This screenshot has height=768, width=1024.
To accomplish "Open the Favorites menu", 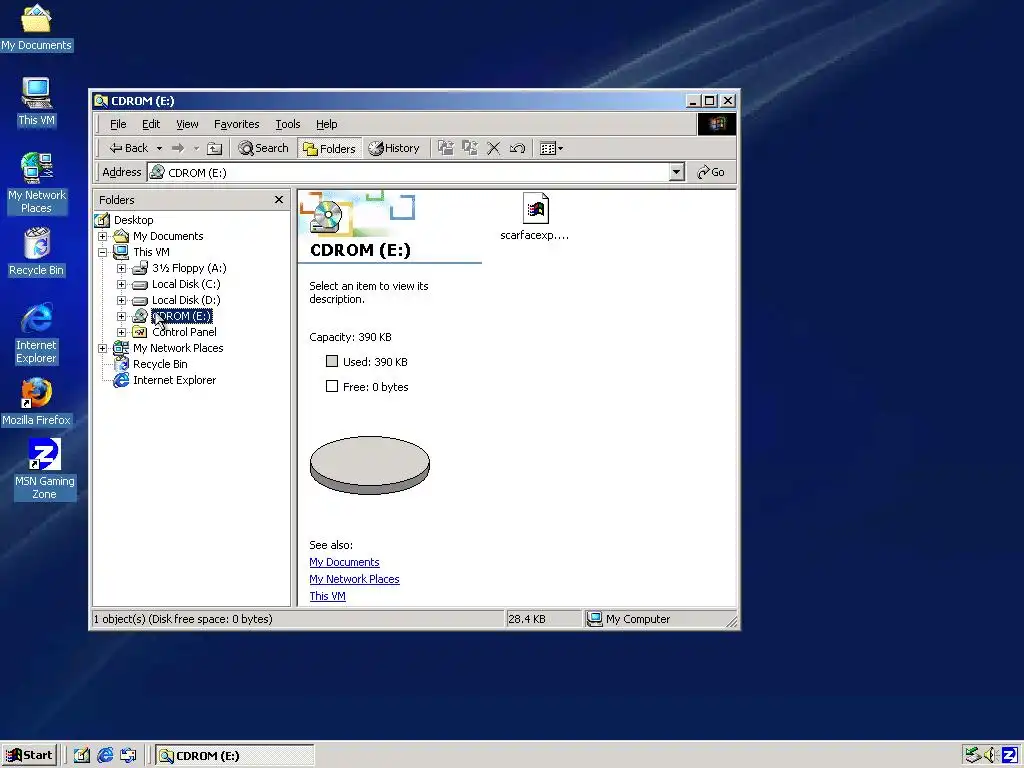I will [236, 124].
